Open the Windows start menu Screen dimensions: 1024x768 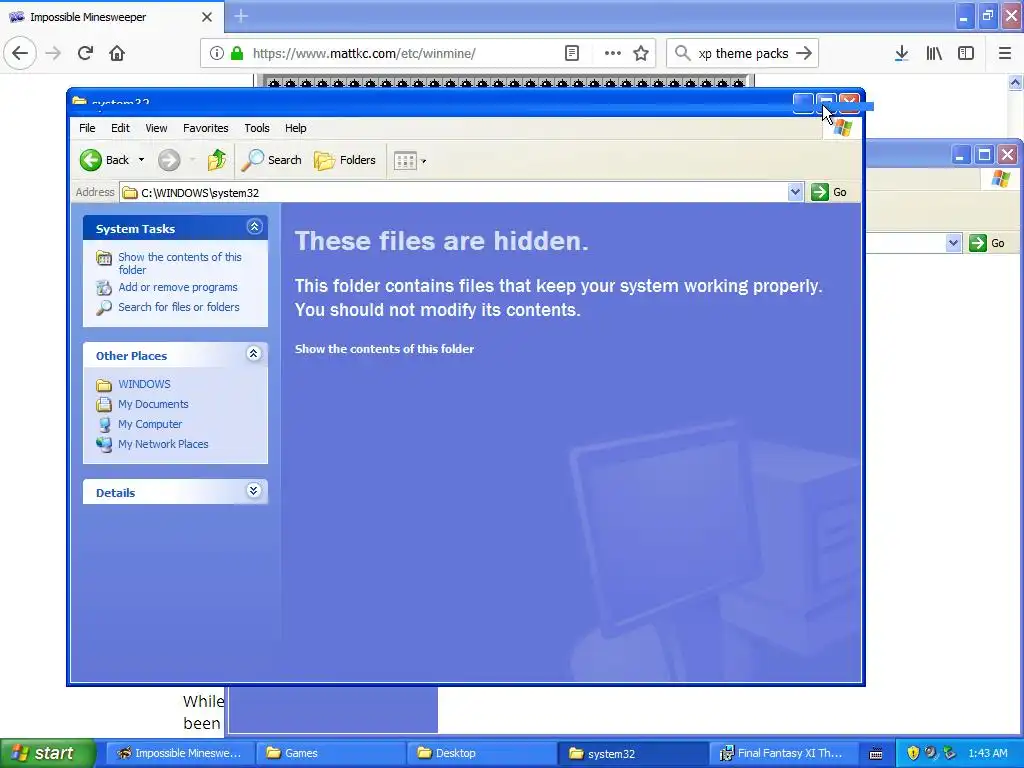click(48, 753)
